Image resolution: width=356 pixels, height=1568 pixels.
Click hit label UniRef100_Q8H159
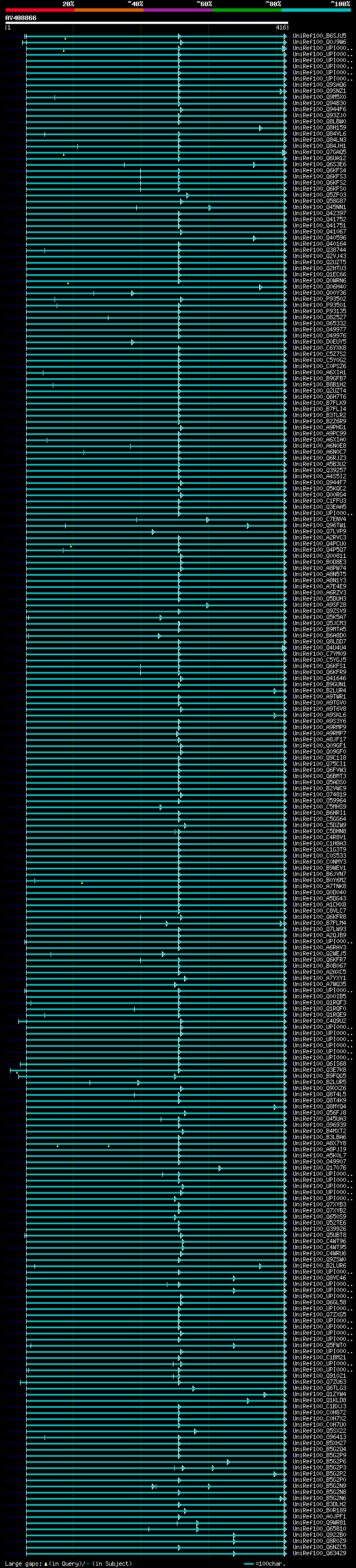pos(319,128)
